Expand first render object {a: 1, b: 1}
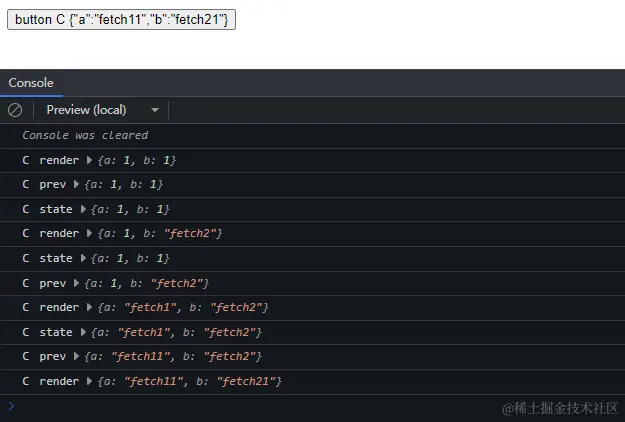Image resolution: width=625 pixels, height=422 pixels. pos(90,160)
